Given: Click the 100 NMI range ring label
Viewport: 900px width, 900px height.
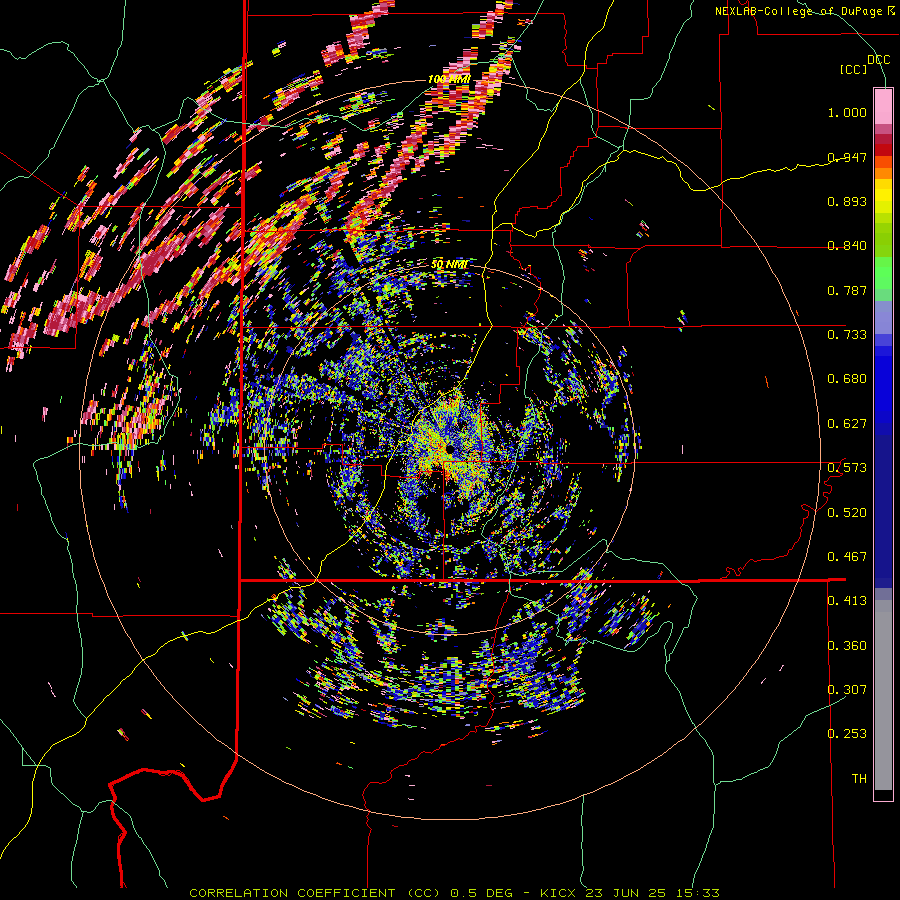Looking at the screenshot, I should tap(449, 79).
